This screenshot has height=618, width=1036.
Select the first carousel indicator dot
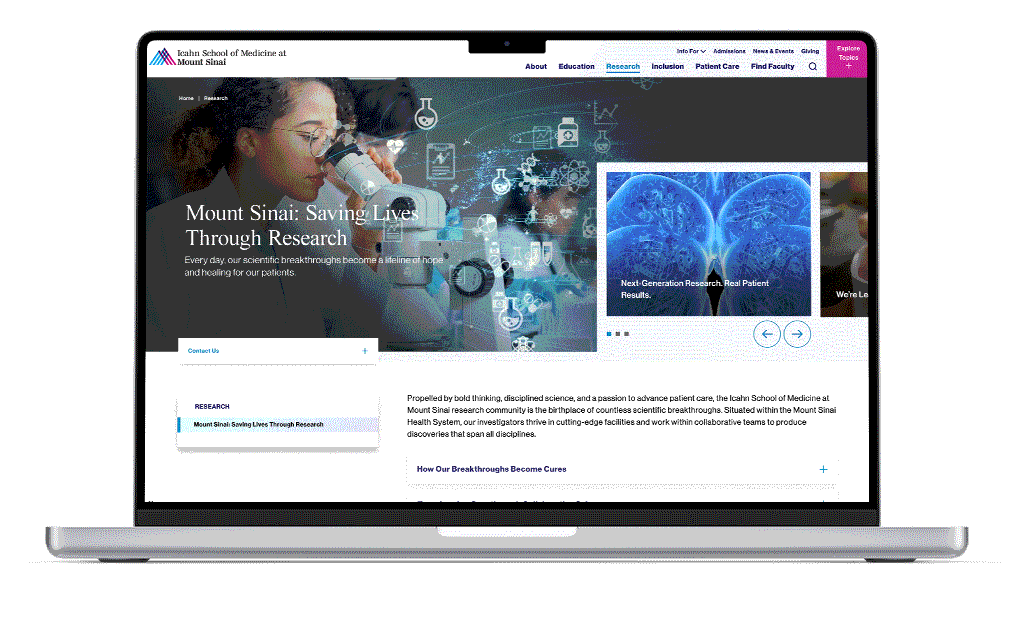coord(609,333)
